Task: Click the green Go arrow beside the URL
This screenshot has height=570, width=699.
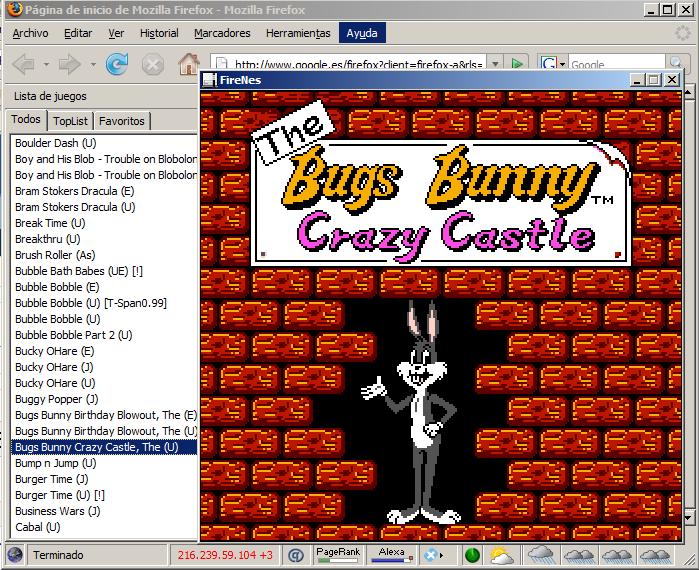Action: pos(517,64)
